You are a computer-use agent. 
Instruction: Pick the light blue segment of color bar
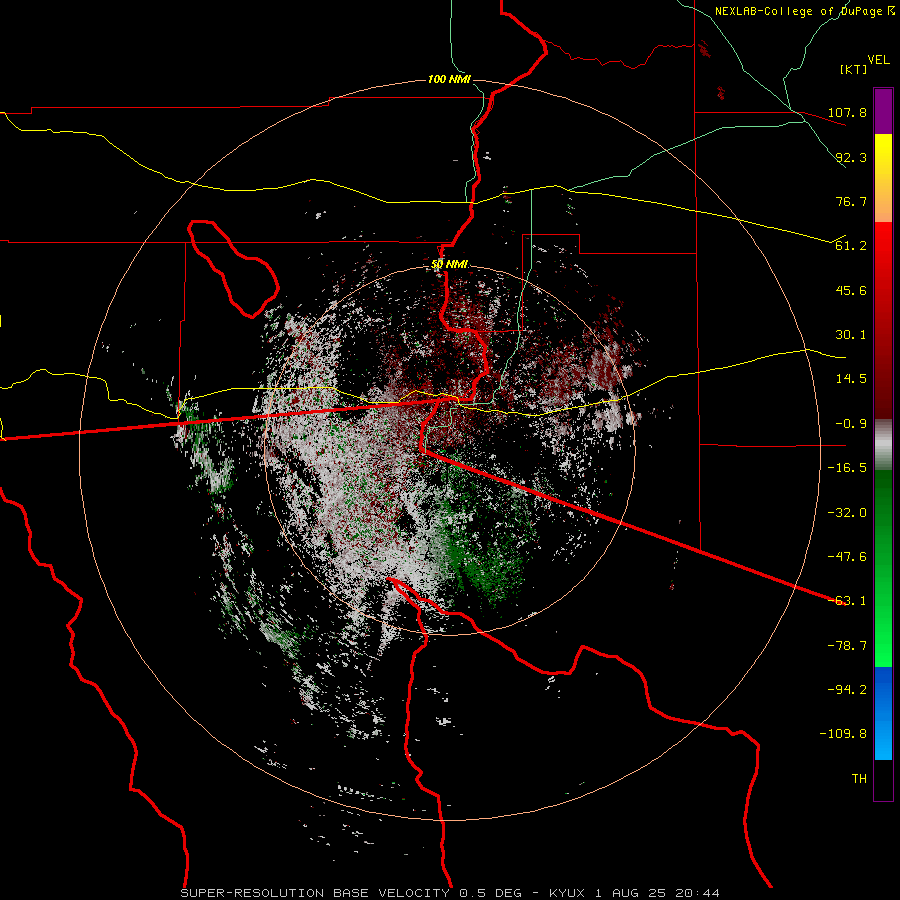coord(883,740)
